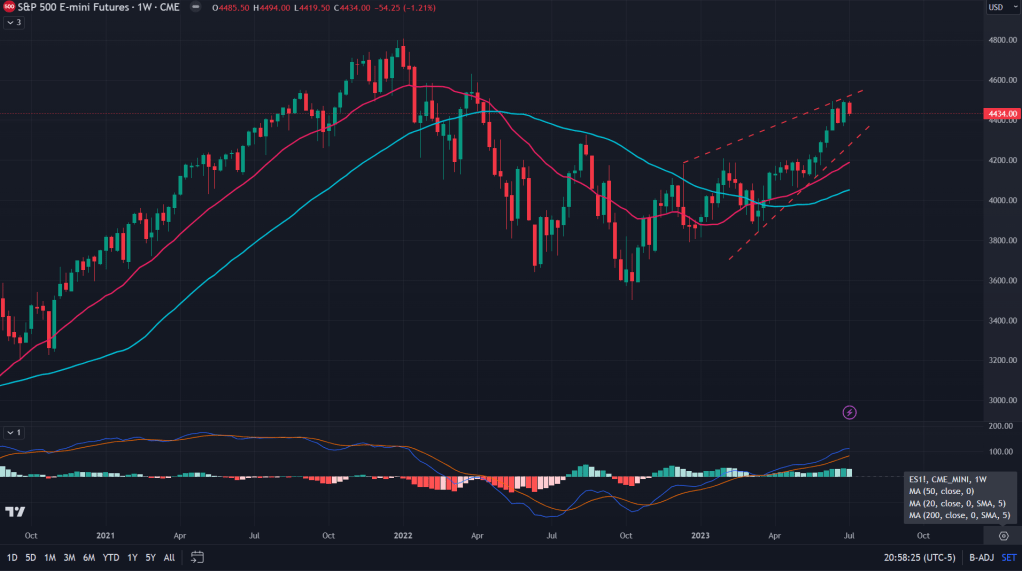The width and height of the screenshot is (1022, 571).
Task: Toggle B-ADJ back-adjustment for contract changes
Action: coord(980,557)
